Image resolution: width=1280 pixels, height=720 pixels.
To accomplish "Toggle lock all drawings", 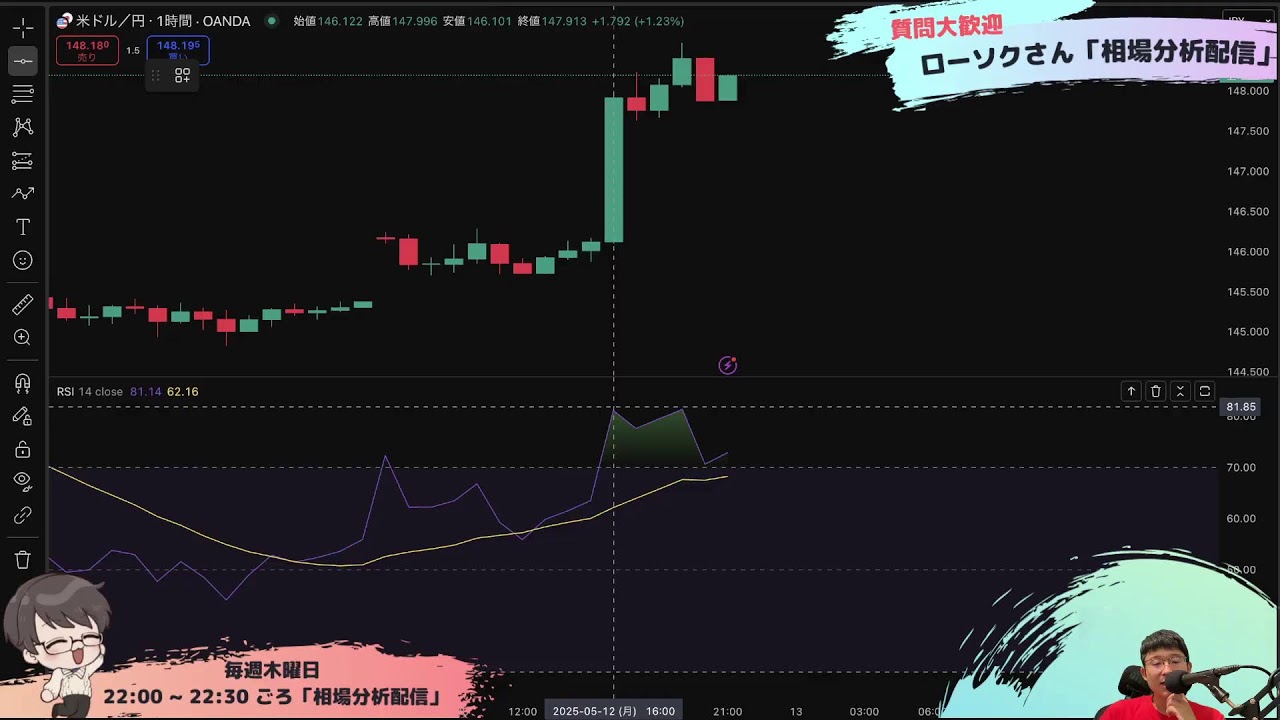I will click(22, 449).
